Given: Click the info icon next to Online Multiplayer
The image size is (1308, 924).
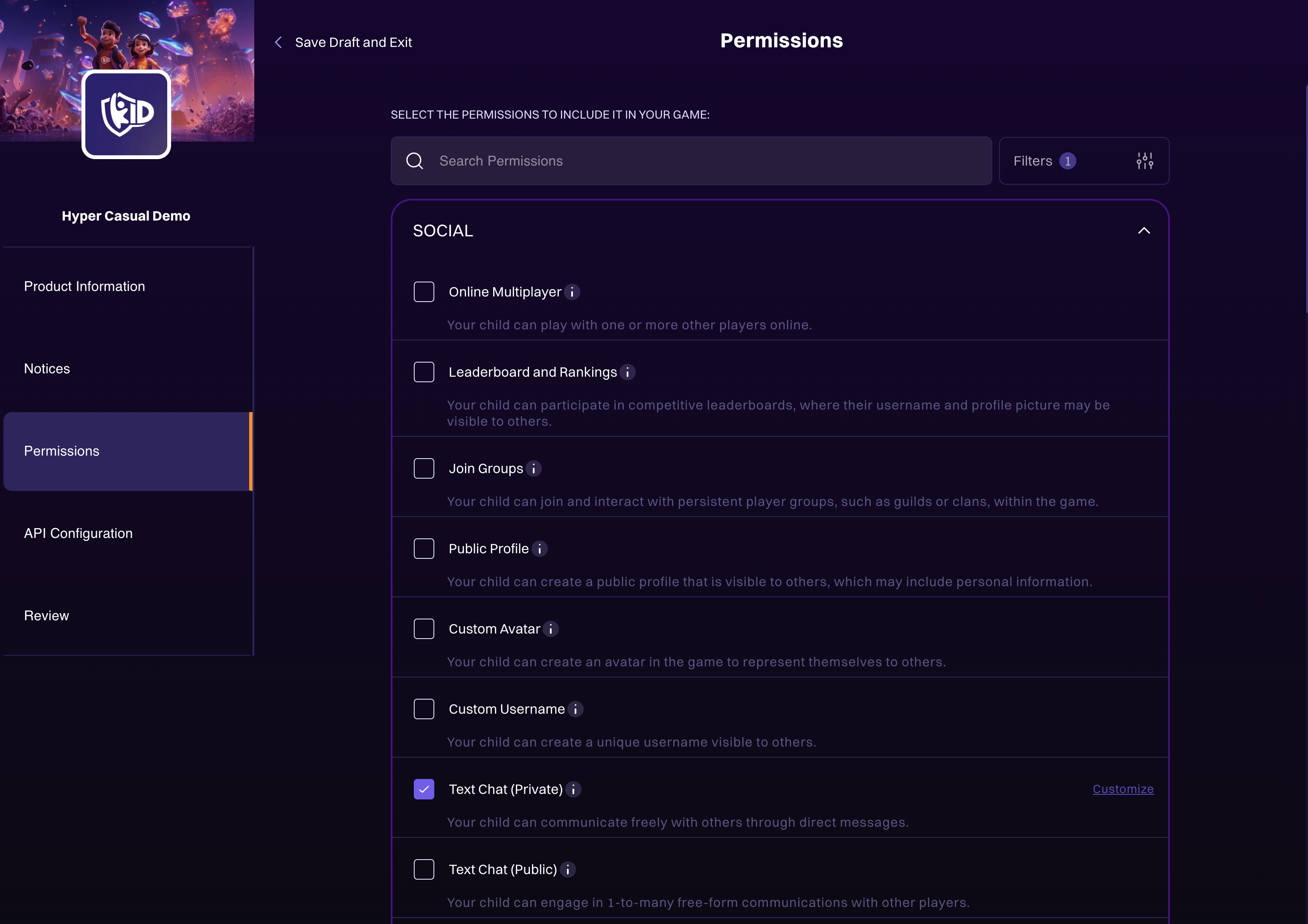Looking at the screenshot, I should click(x=573, y=292).
